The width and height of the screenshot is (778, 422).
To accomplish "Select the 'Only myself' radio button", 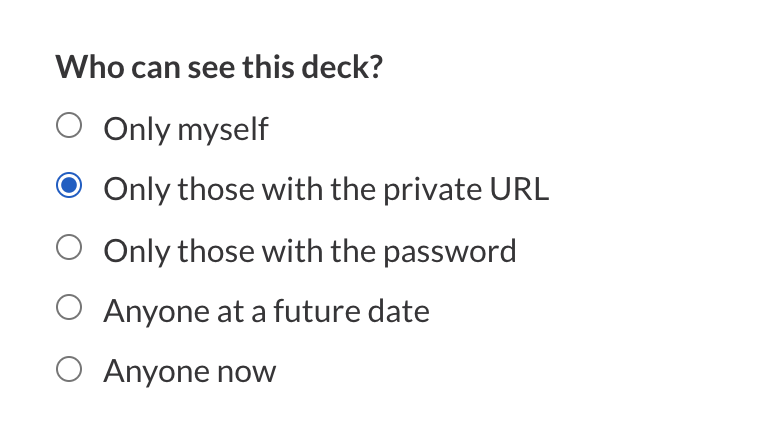I will 68,128.
